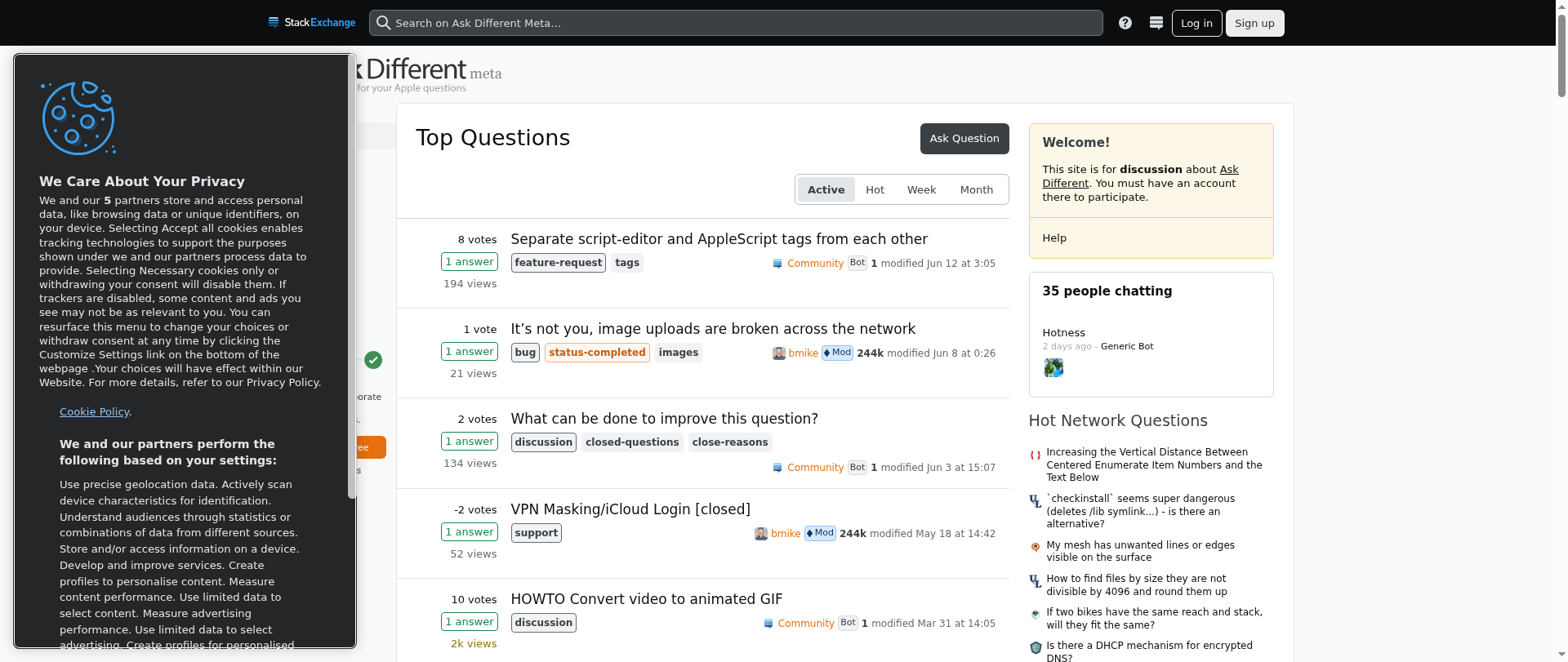Viewport: 1568px width, 662px height.
Task: Switch to the Active tab
Action: tap(826, 189)
